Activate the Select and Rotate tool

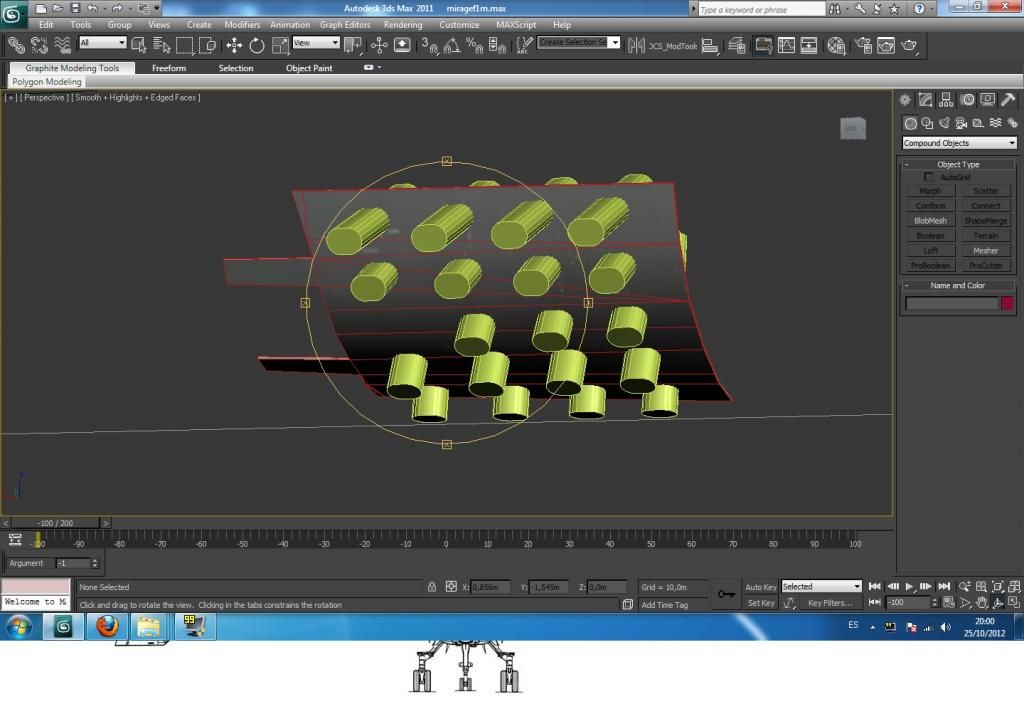(x=257, y=45)
